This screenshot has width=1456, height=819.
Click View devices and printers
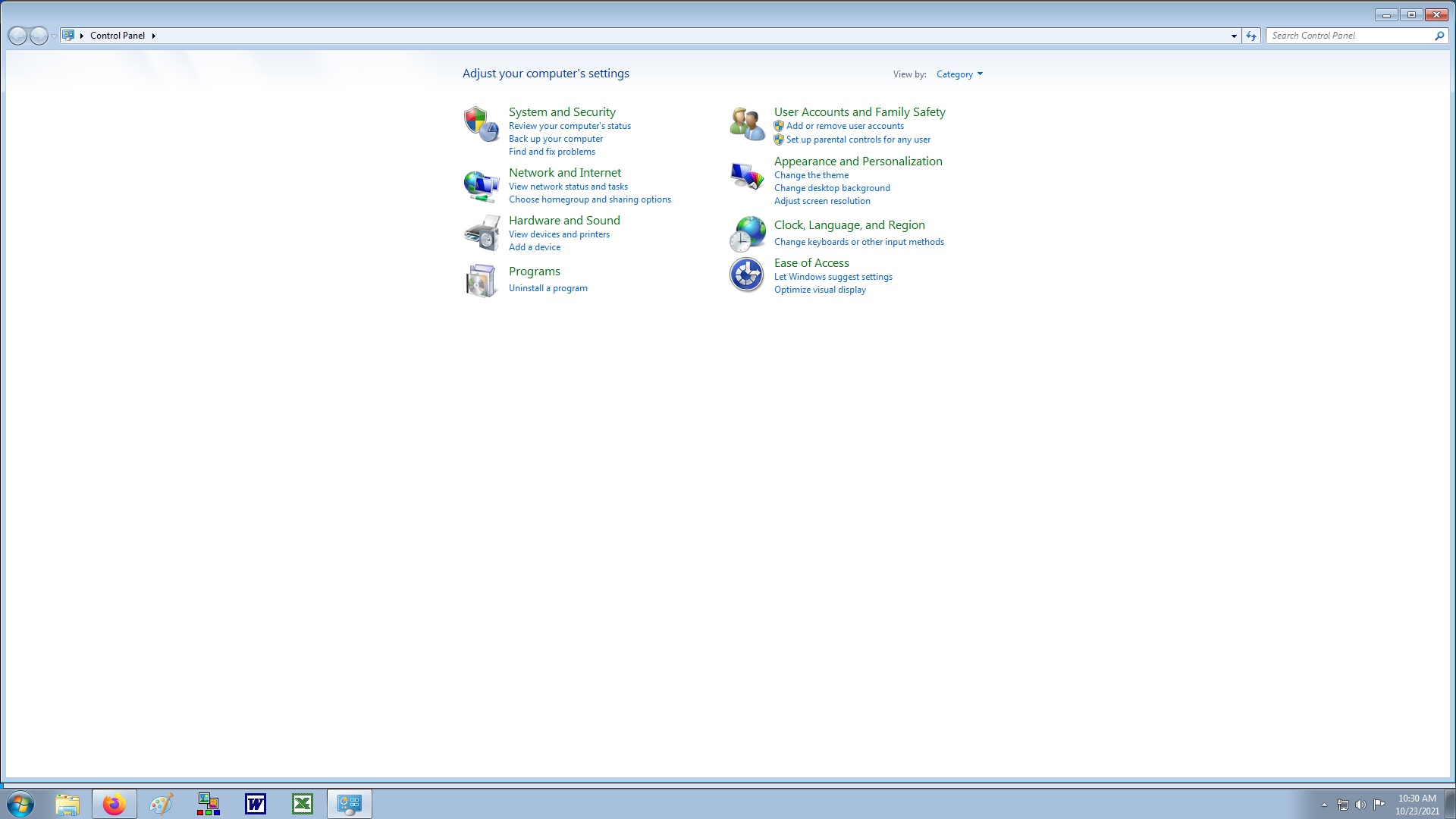(x=559, y=234)
